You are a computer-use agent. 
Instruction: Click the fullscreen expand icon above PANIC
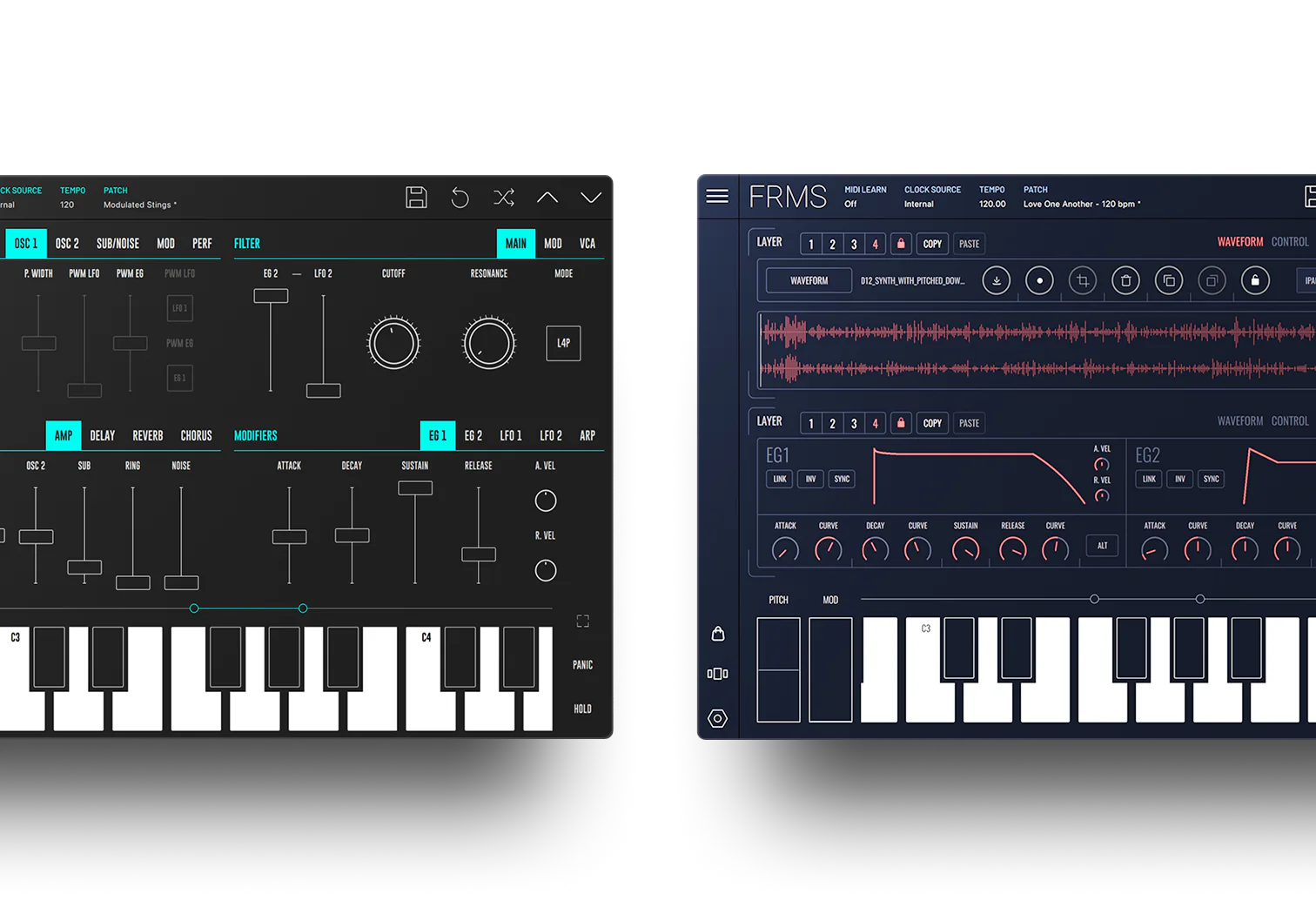point(583,621)
